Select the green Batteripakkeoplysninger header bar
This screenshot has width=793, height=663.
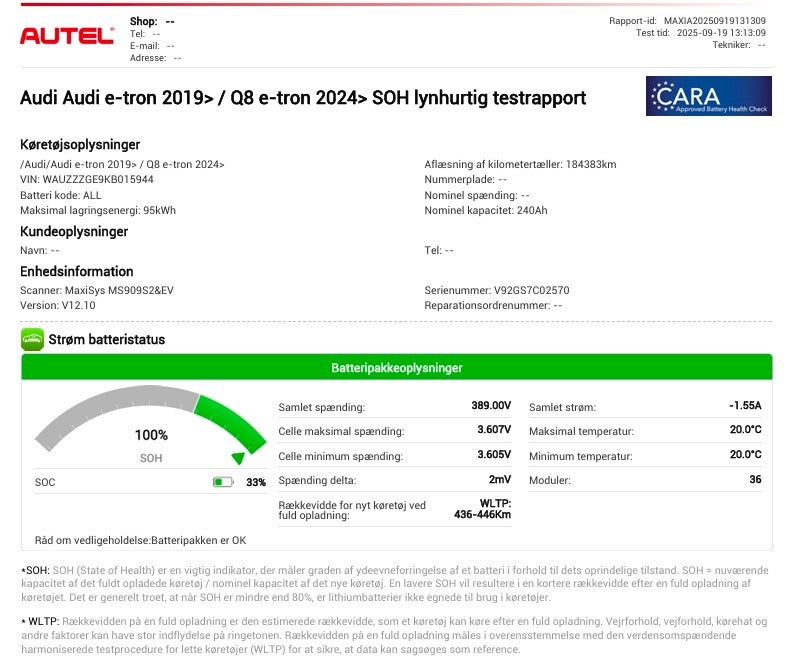click(396, 368)
